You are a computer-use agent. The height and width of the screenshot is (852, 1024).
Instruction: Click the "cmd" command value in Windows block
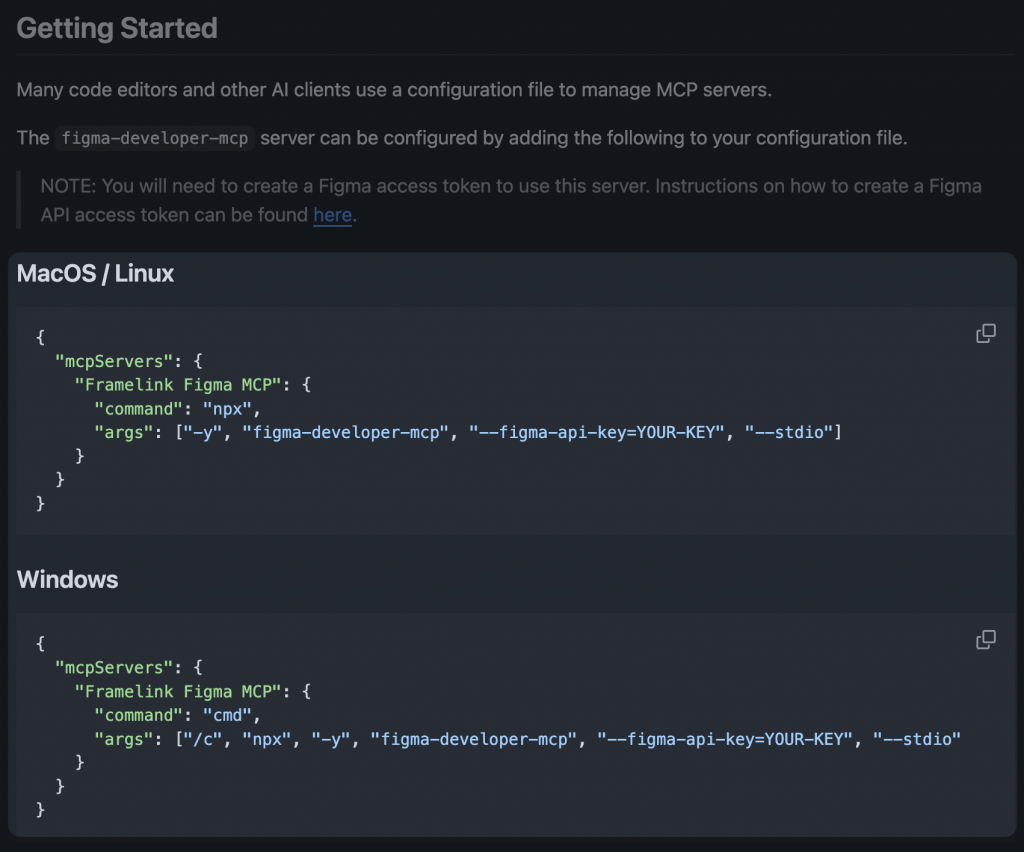(x=227, y=715)
